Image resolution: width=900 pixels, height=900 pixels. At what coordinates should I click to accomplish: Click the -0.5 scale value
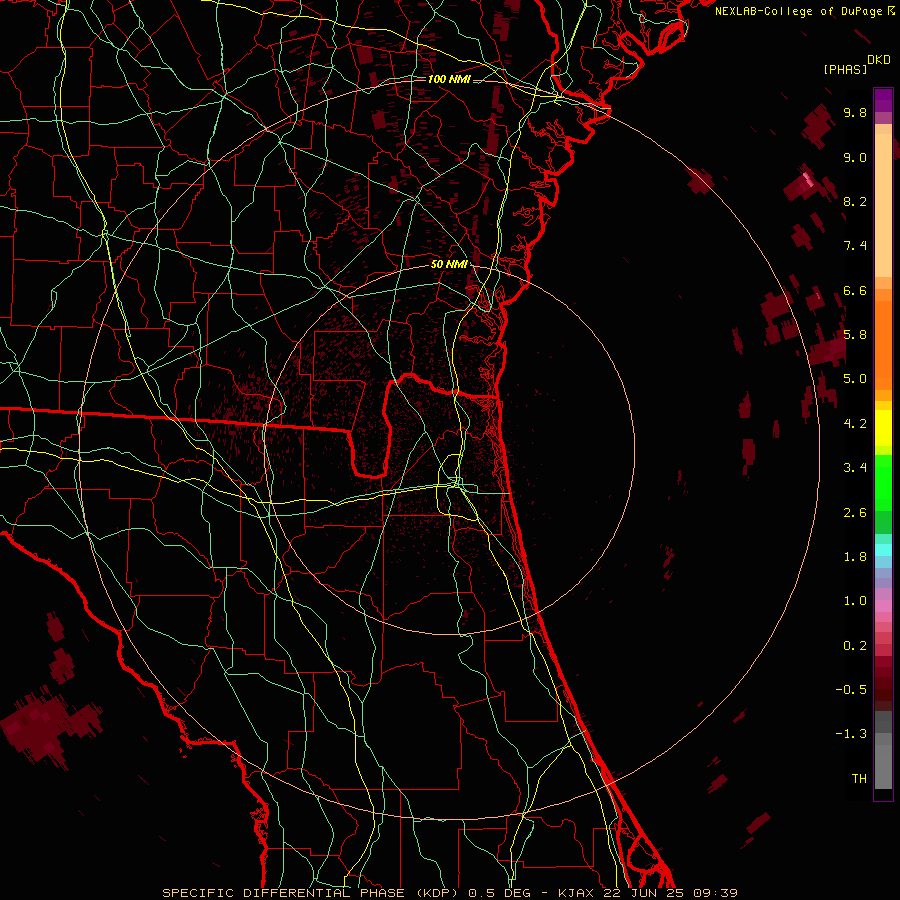(851, 690)
